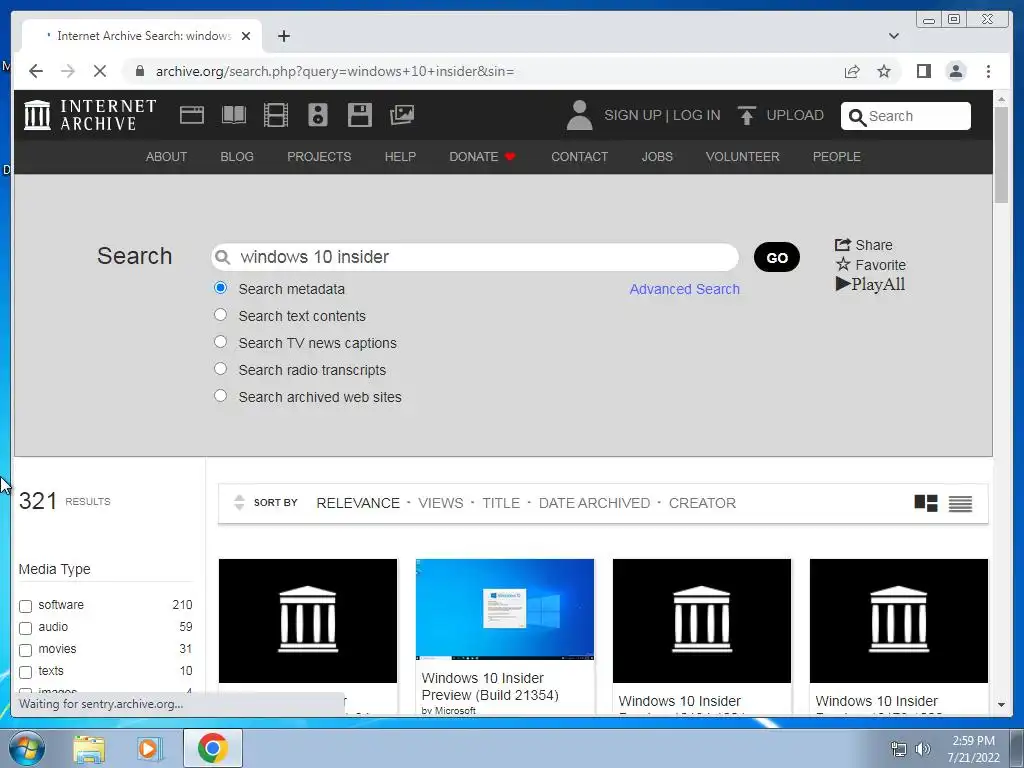The height and width of the screenshot is (768, 1024).
Task: Open the ABOUT menu item
Action: (166, 157)
